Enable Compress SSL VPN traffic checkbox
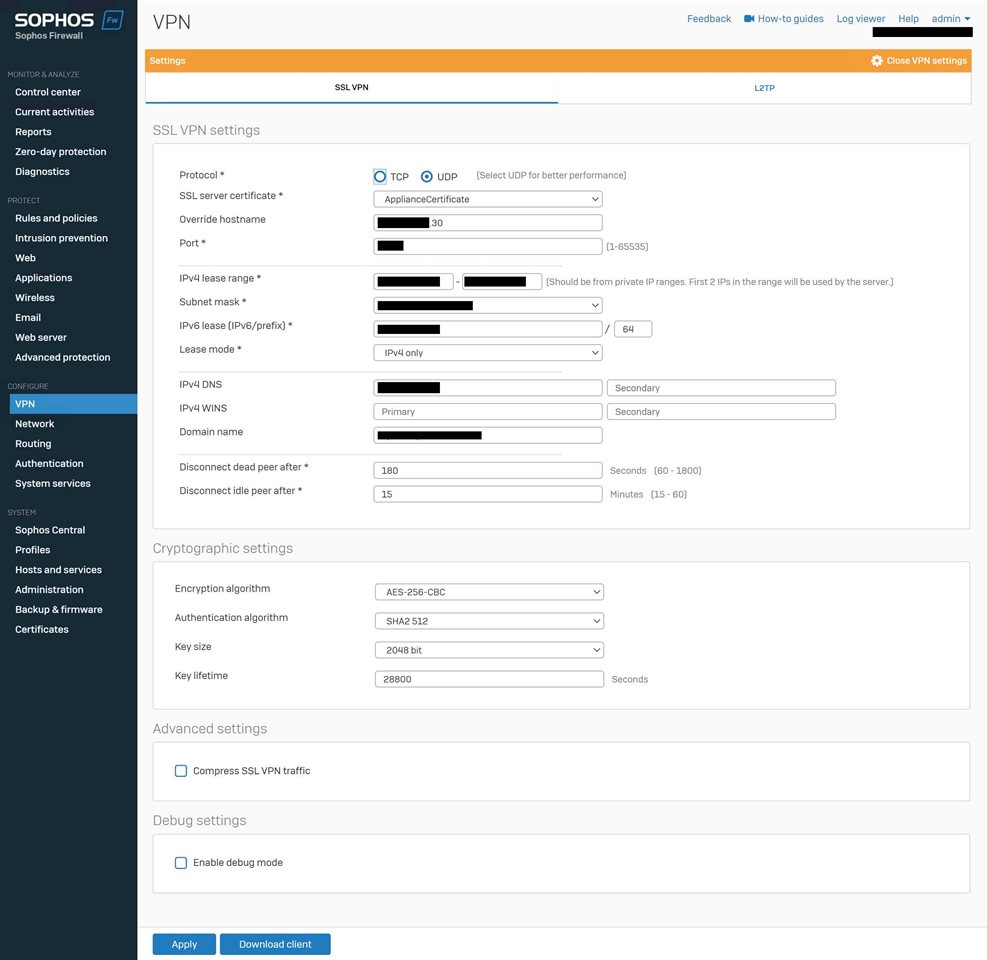This screenshot has height=960, width=987. (x=181, y=771)
